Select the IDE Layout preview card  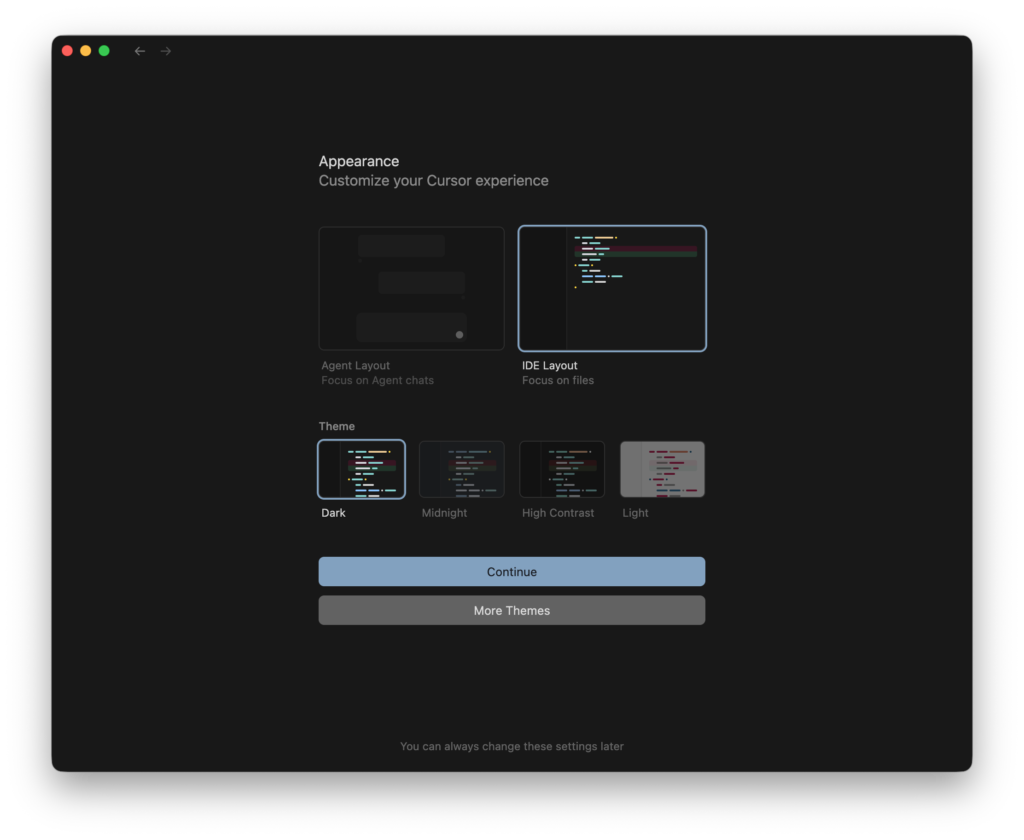[612, 288]
